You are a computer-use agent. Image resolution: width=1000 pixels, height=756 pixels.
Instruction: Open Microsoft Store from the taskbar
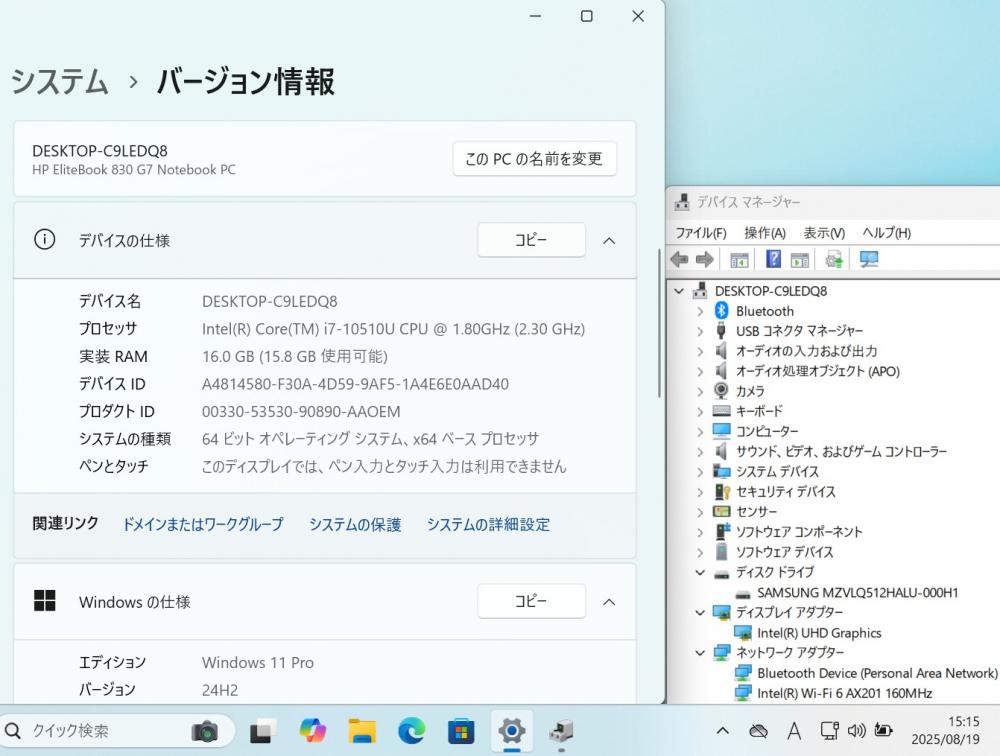point(461,731)
